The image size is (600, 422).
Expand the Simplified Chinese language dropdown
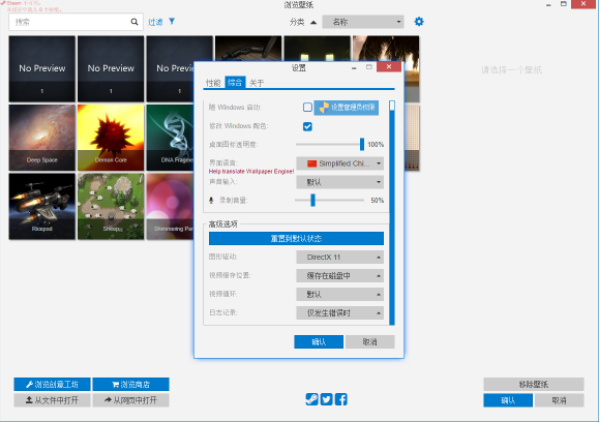click(340, 163)
